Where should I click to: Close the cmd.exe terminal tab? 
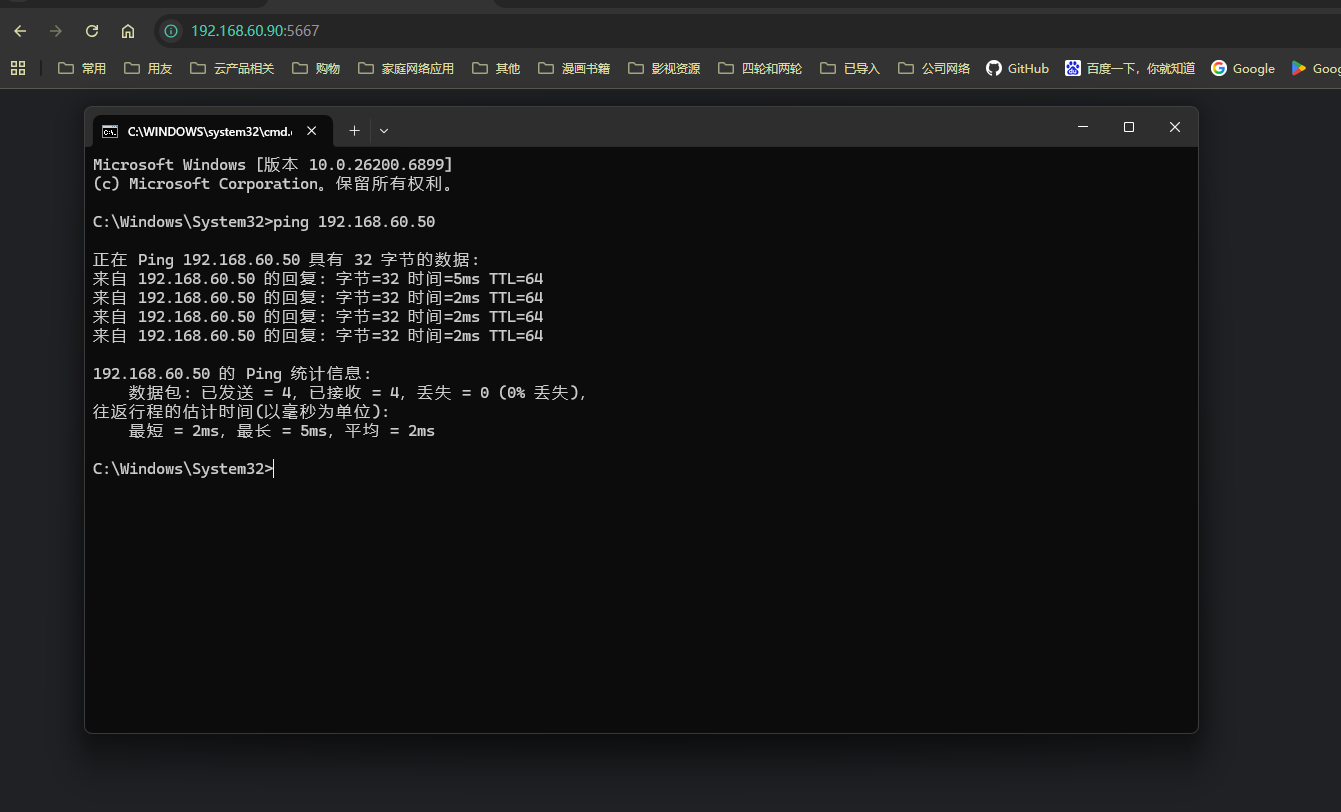click(x=312, y=130)
